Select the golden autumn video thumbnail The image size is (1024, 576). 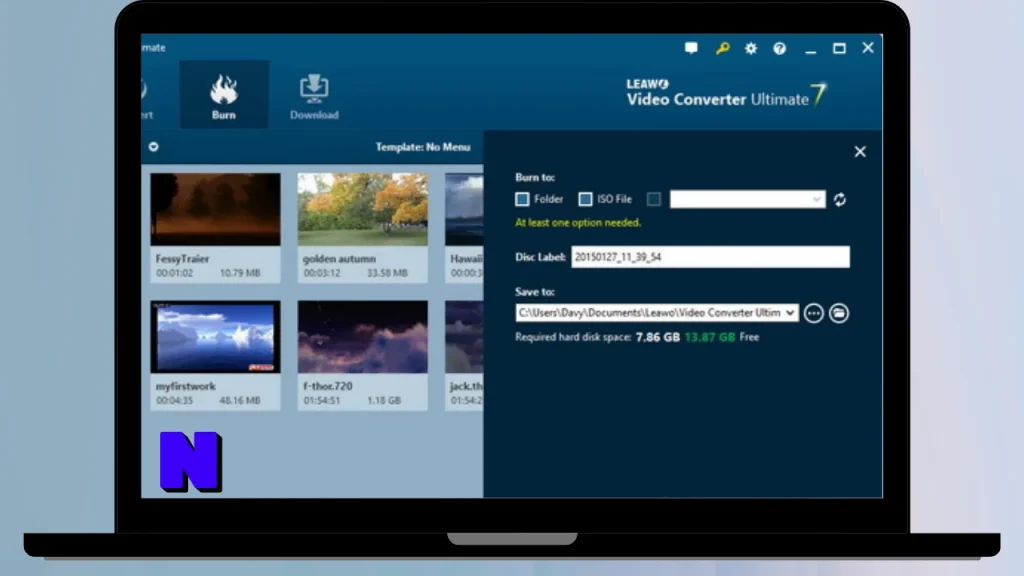pos(362,210)
